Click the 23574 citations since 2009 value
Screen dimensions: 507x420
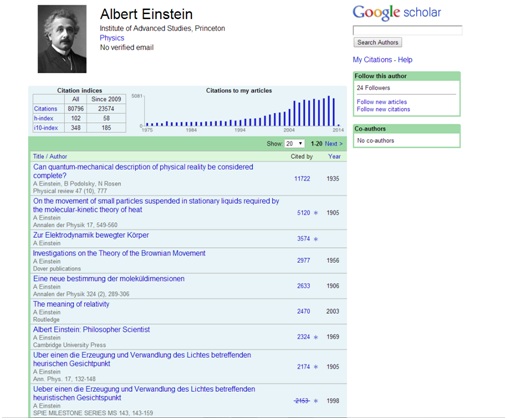pyautogui.click(x=106, y=109)
